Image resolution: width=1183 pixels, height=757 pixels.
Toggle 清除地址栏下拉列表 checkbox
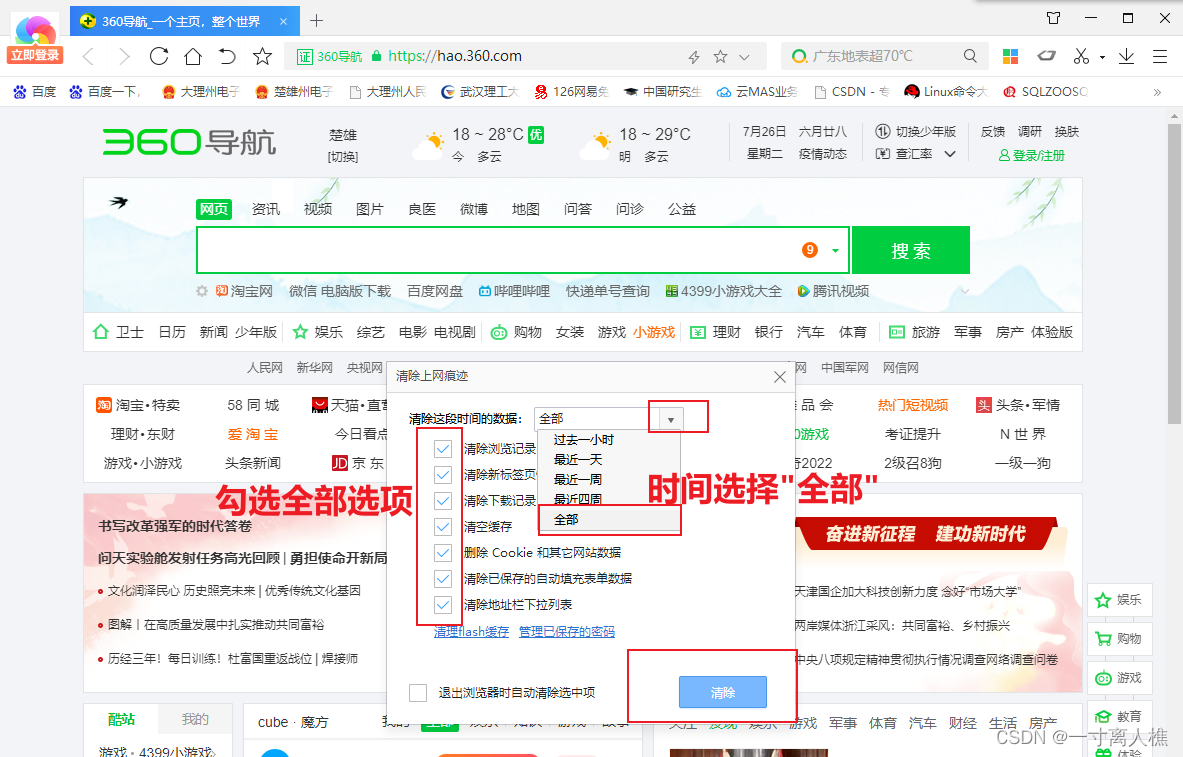click(x=443, y=605)
